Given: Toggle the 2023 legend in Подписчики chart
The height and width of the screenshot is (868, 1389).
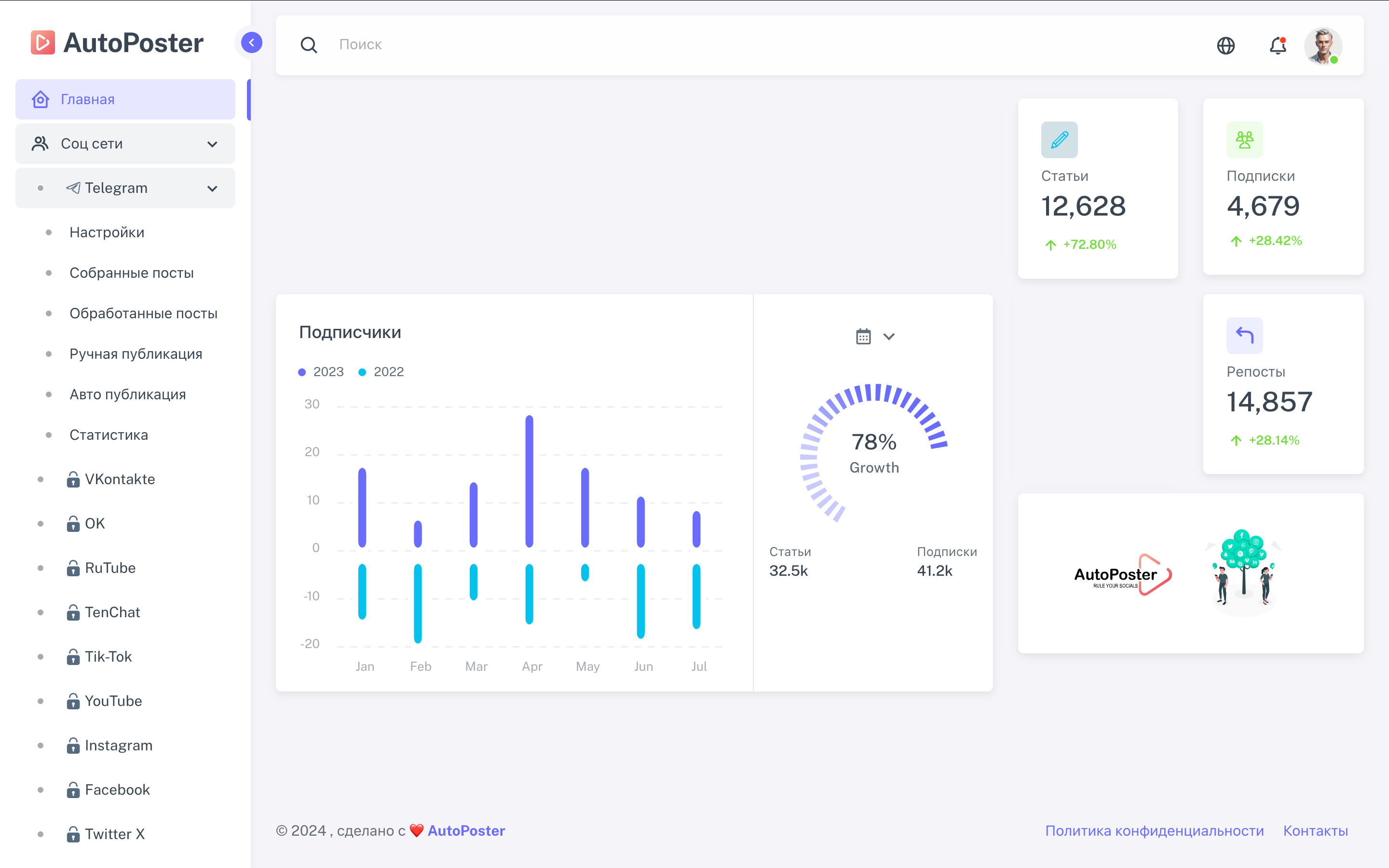Looking at the screenshot, I should point(321,371).
